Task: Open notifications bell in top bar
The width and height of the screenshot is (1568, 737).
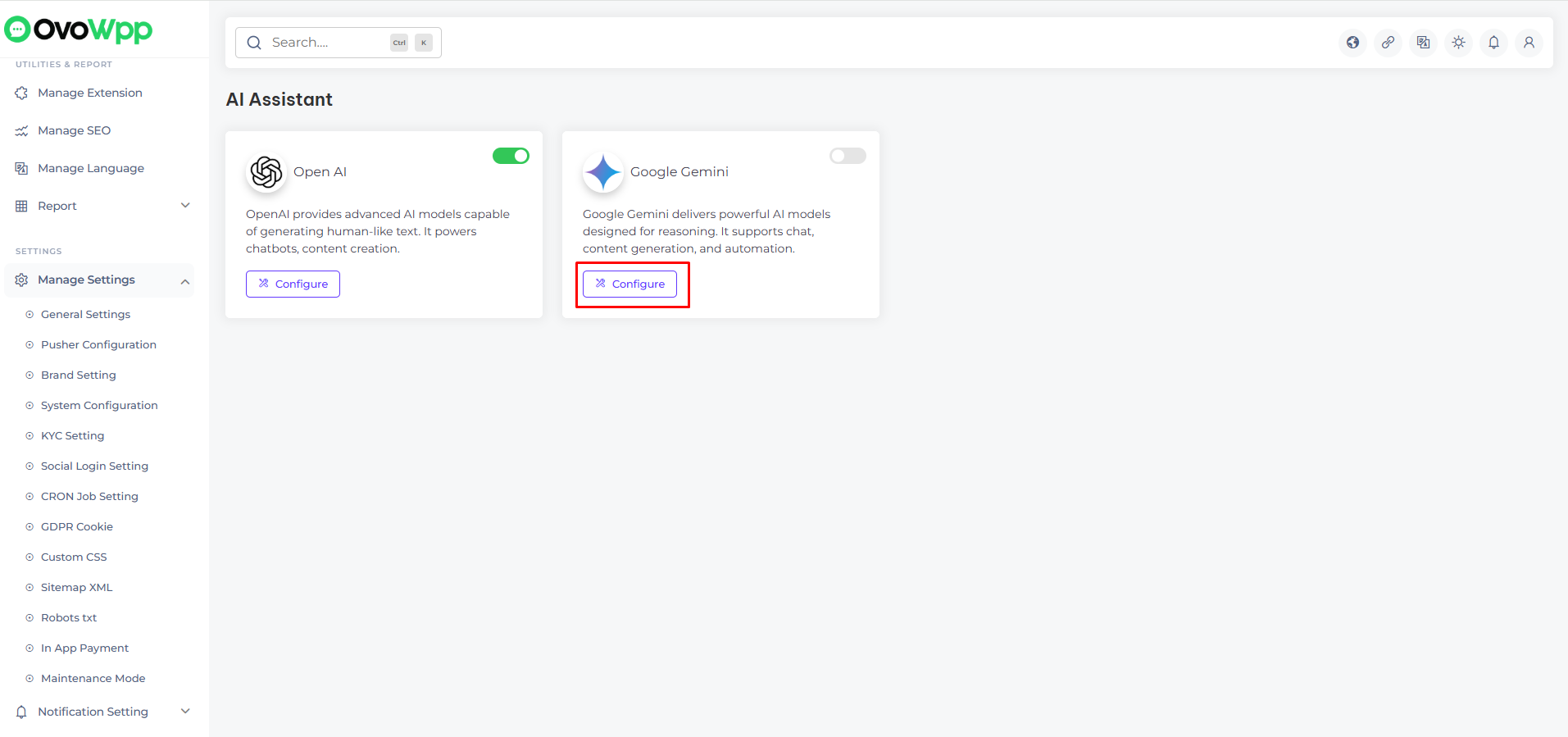Action: coord(1493,43)
